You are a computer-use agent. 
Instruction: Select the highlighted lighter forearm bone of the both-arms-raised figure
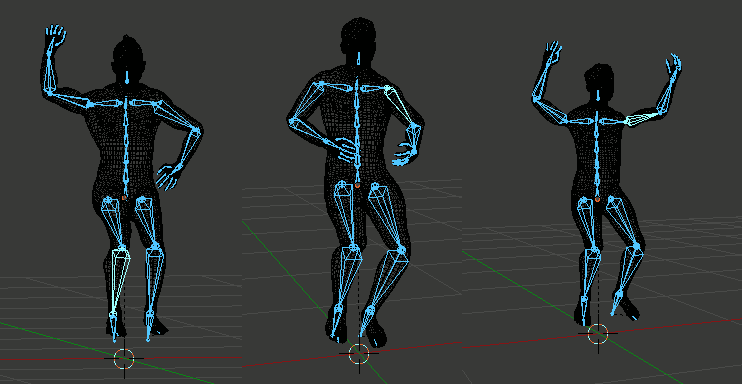coord(643,117)
